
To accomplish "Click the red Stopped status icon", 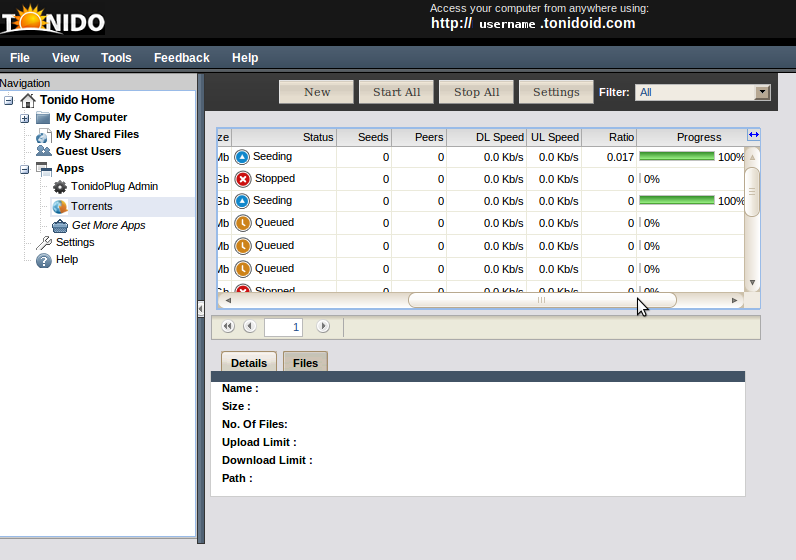I will coord(242,180).
